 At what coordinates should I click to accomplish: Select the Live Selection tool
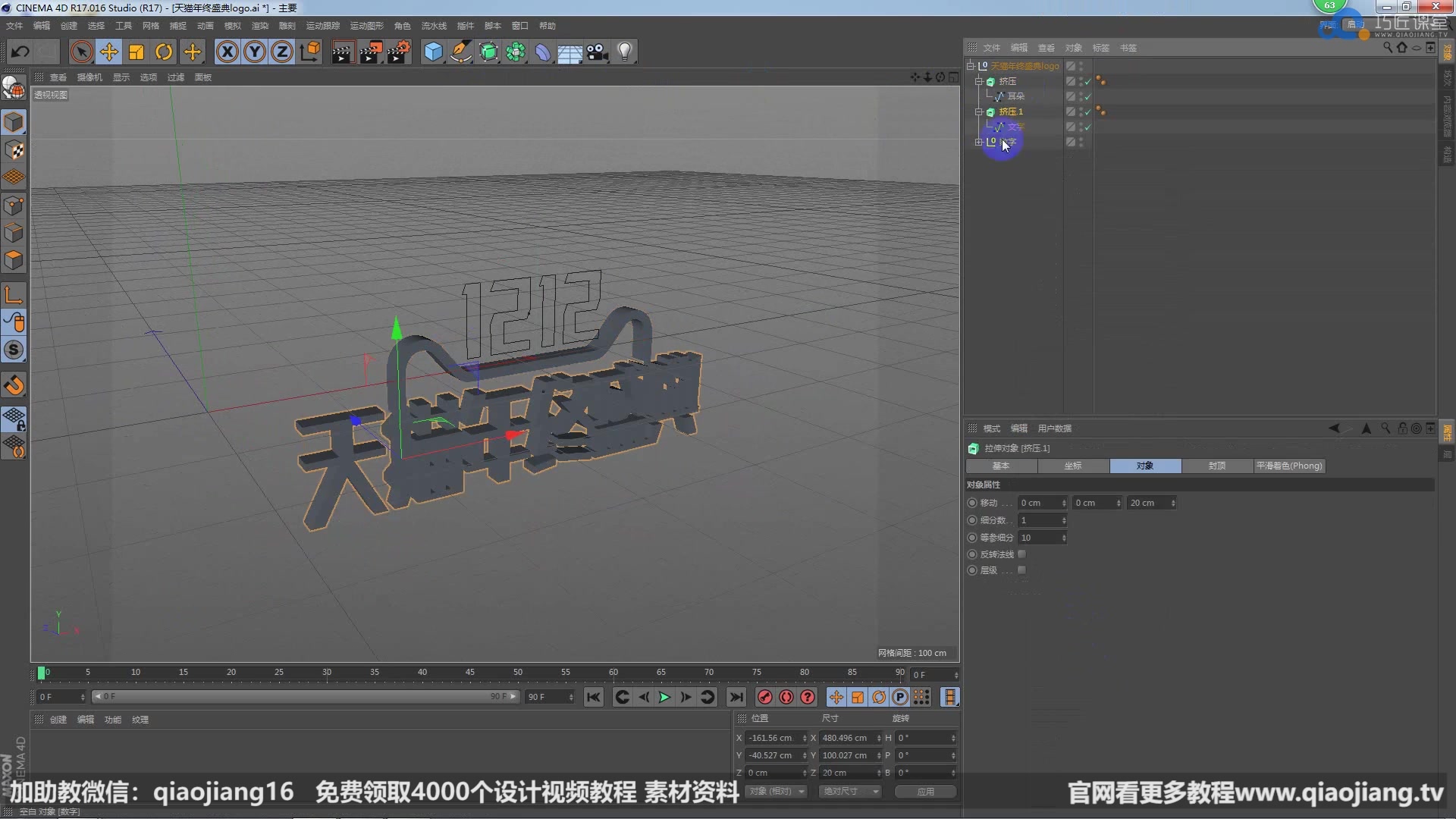pyautogui.click(x=81, y=52)
